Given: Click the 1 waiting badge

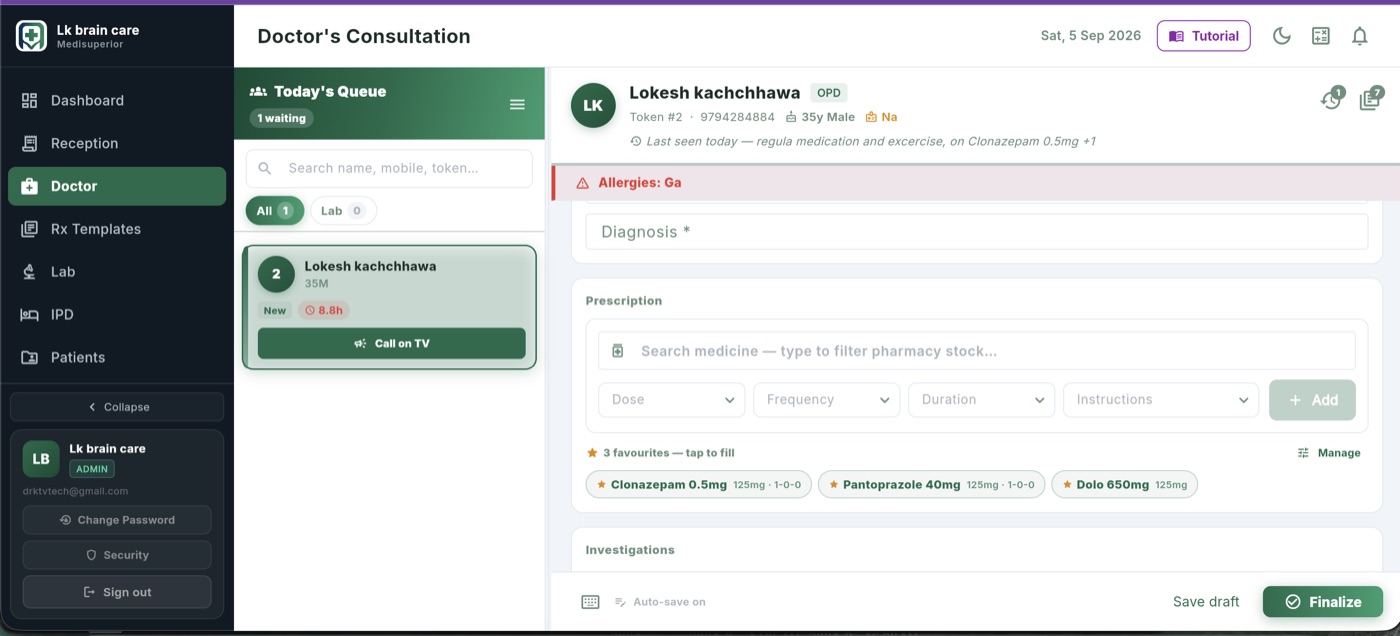Looking at the screenshot, I should point(282,118).
